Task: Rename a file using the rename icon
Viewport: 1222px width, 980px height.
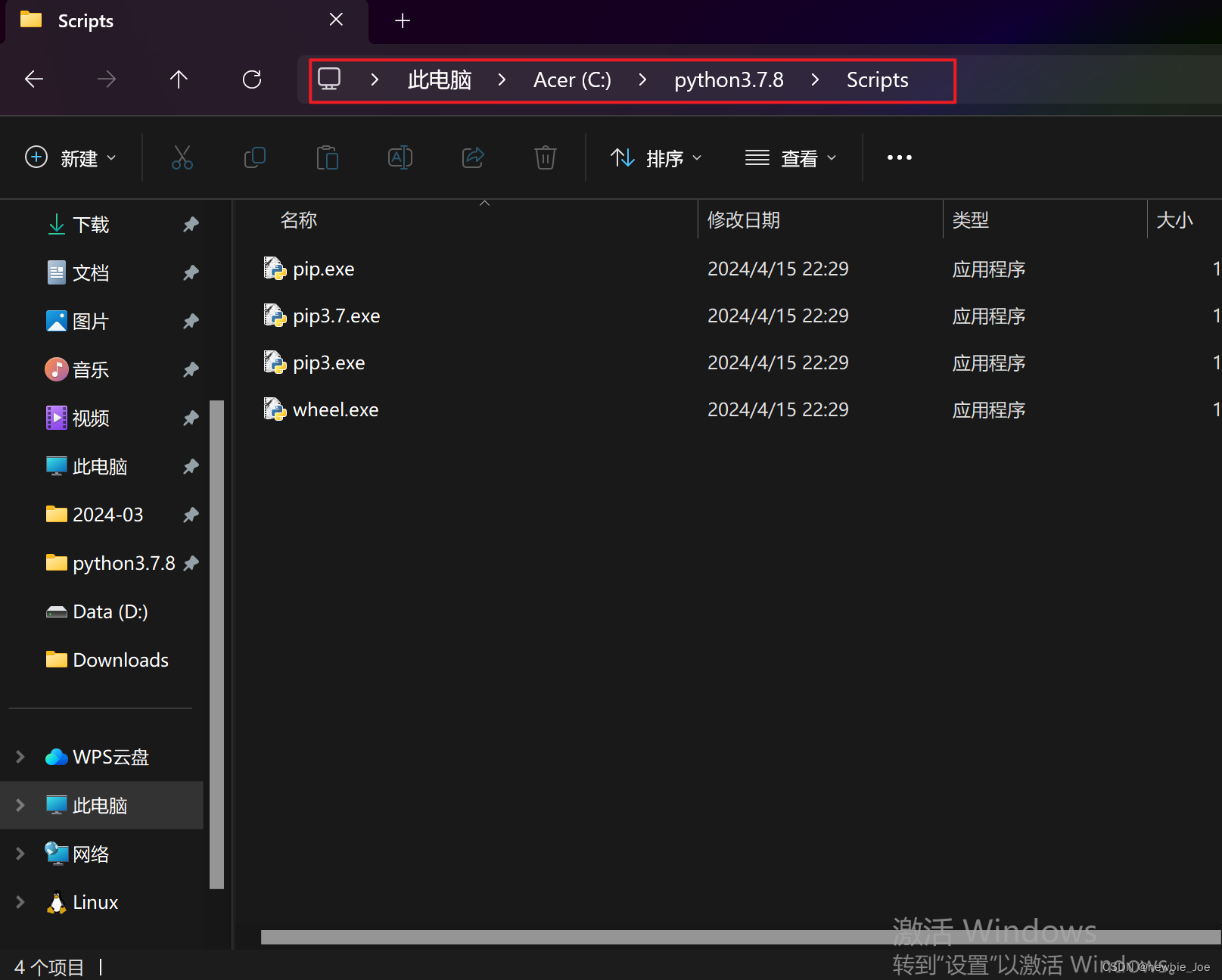Action: pyautogui.click(x=400, y=157)
